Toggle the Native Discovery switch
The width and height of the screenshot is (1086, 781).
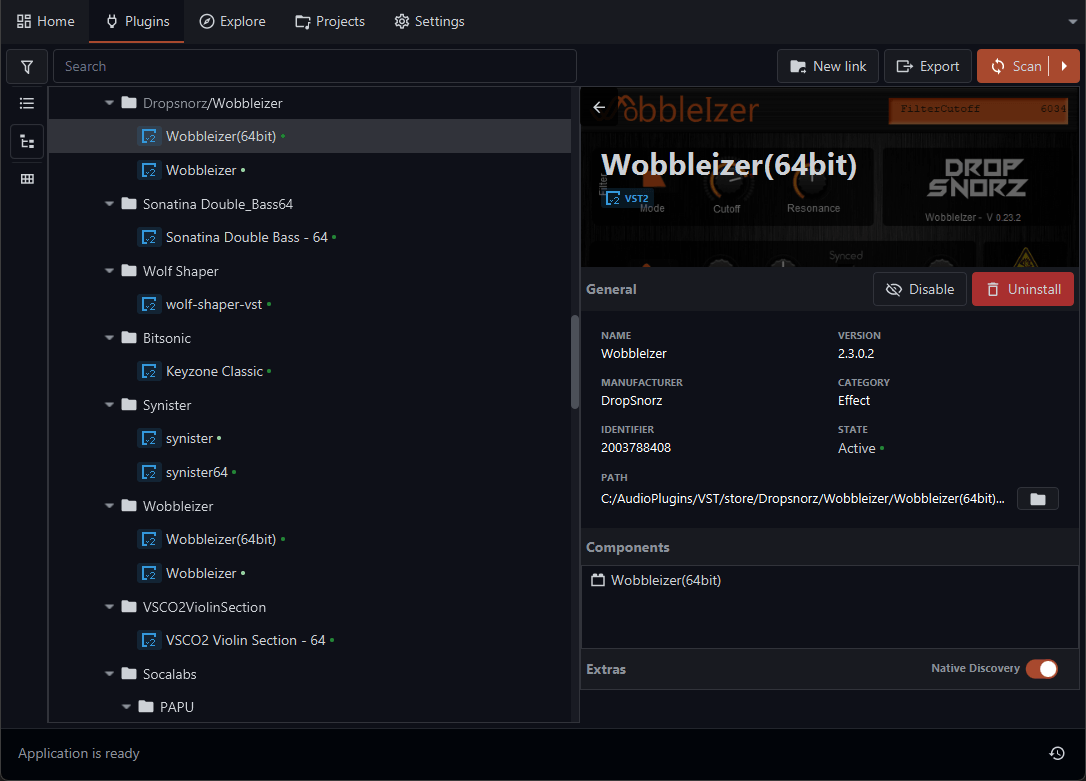click(x=1042, y=669)
